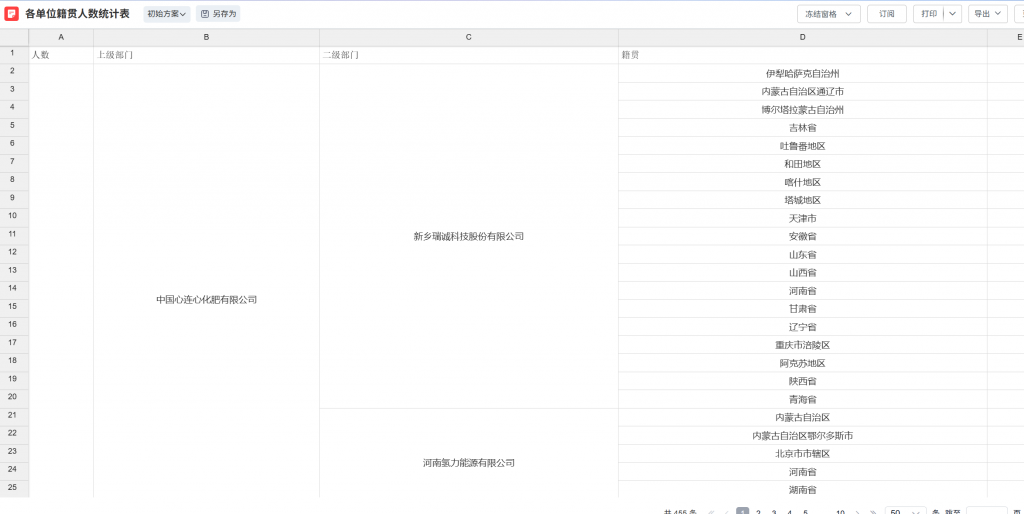Go to page 2 in pagination
The height and width of the screenshot is (514, 1024).
pos(758,512)
